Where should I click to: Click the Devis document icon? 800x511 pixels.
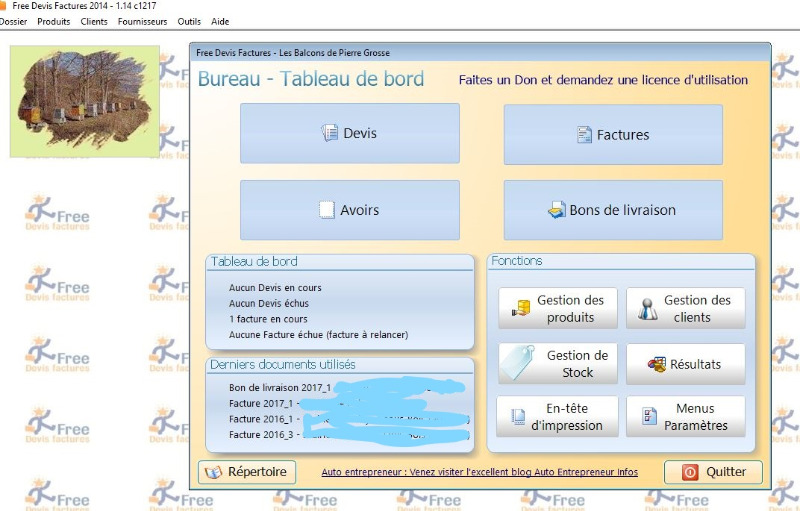point(329,133)
